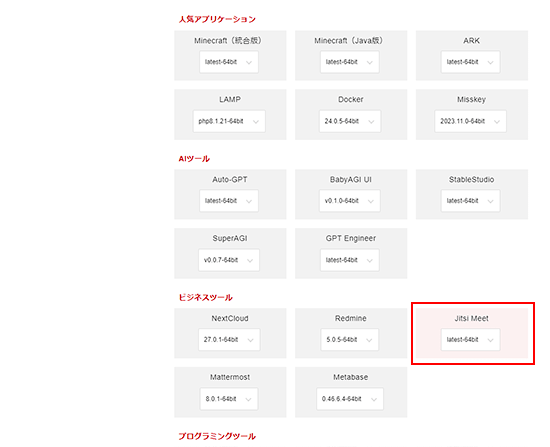Click the ビジネスツール section heading
550x447 pixels.
[206, 298]
